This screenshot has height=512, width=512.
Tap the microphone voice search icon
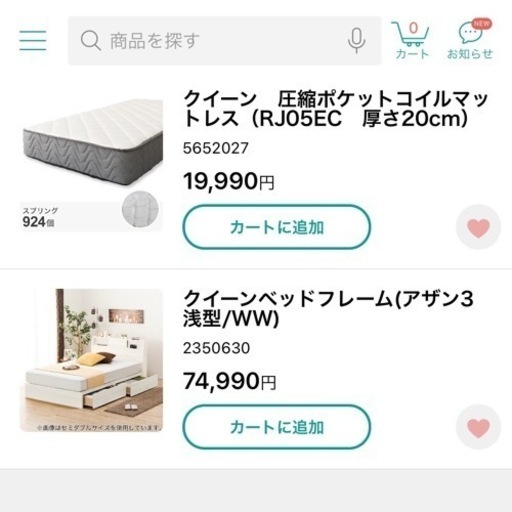pos(356,41)
